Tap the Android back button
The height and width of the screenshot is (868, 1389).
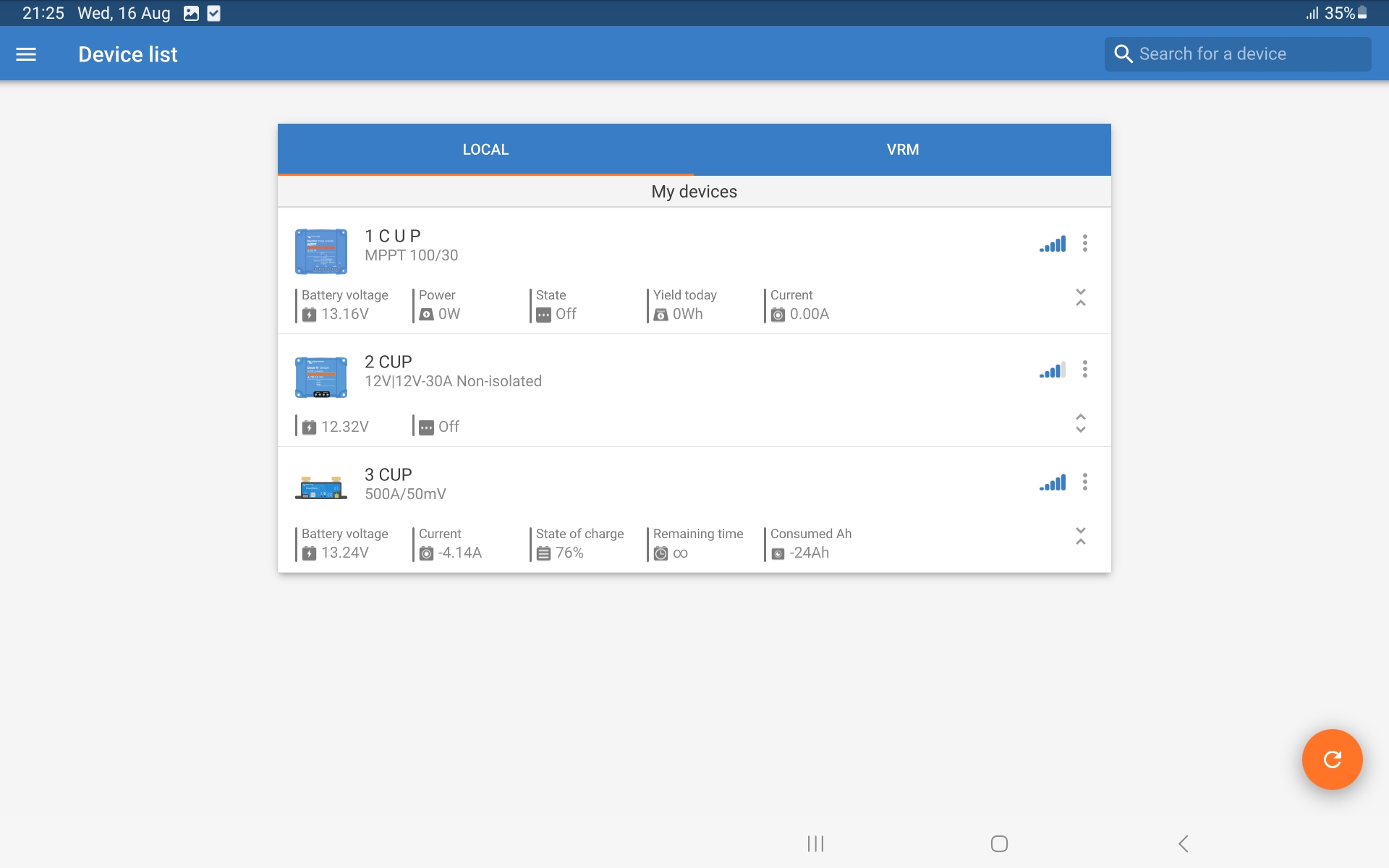[x=1184, y=843]
